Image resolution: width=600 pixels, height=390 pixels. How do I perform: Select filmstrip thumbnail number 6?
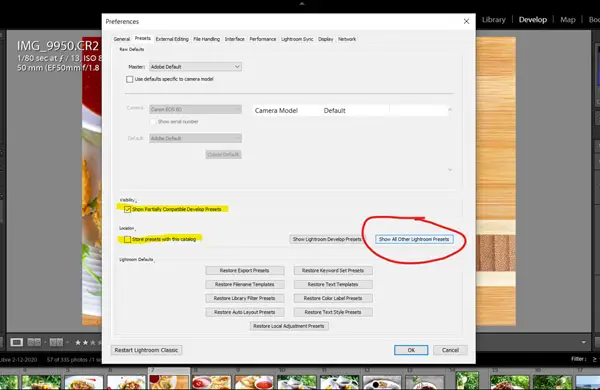127,382
